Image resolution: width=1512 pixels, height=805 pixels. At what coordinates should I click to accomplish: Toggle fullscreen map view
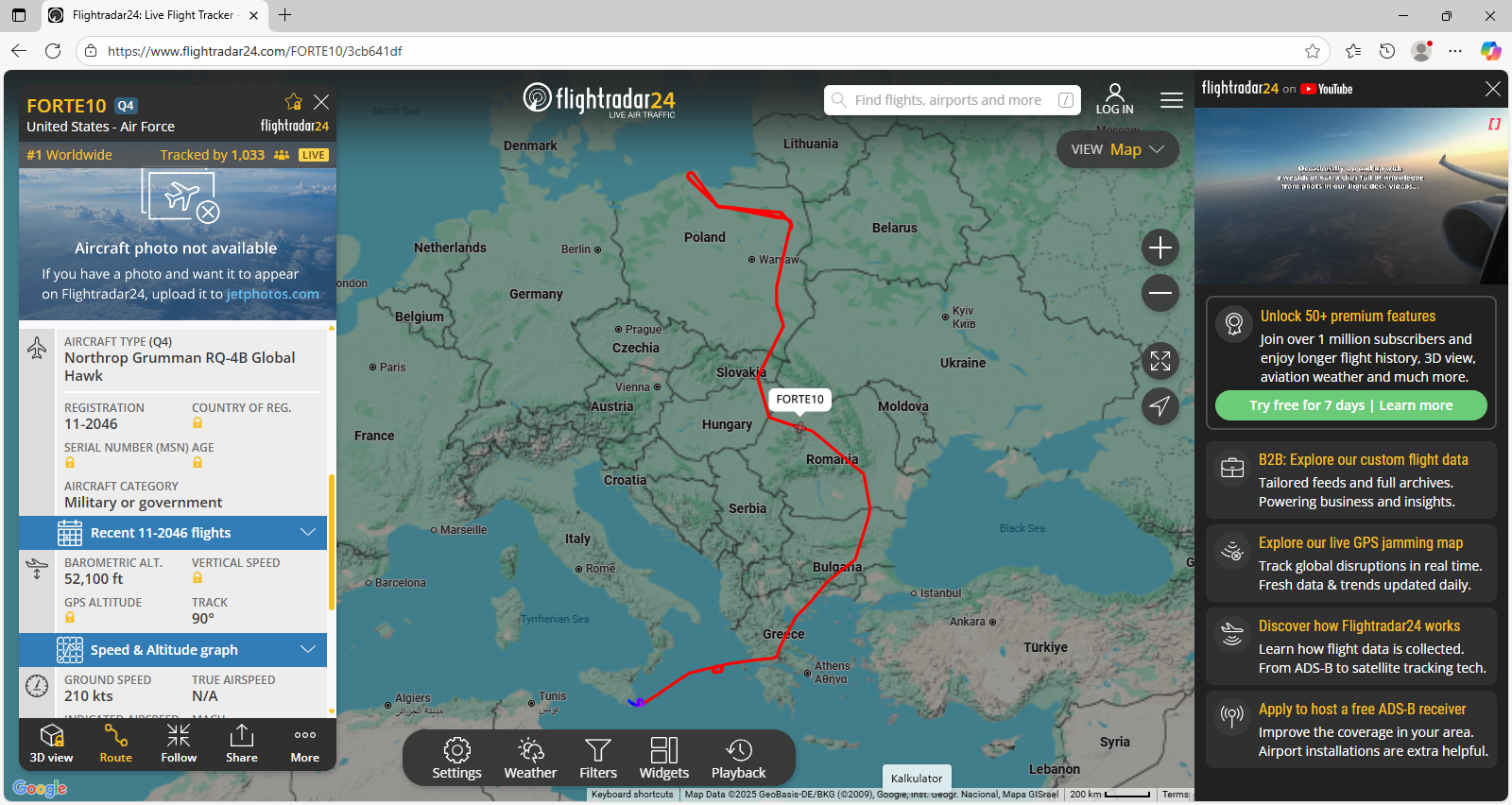[x=1160, y=361]
